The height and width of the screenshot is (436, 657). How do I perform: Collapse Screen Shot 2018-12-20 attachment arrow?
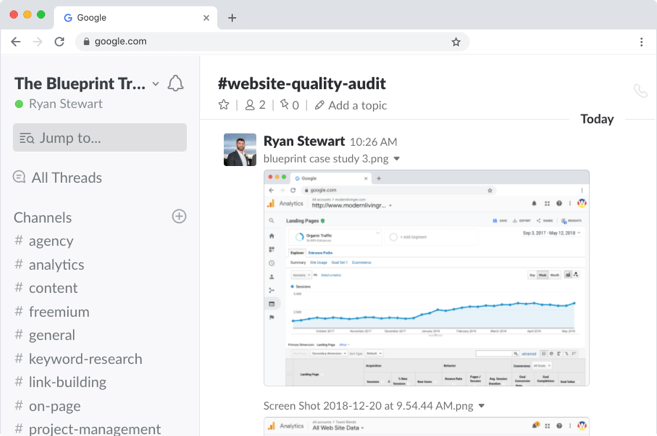(481, 405)
